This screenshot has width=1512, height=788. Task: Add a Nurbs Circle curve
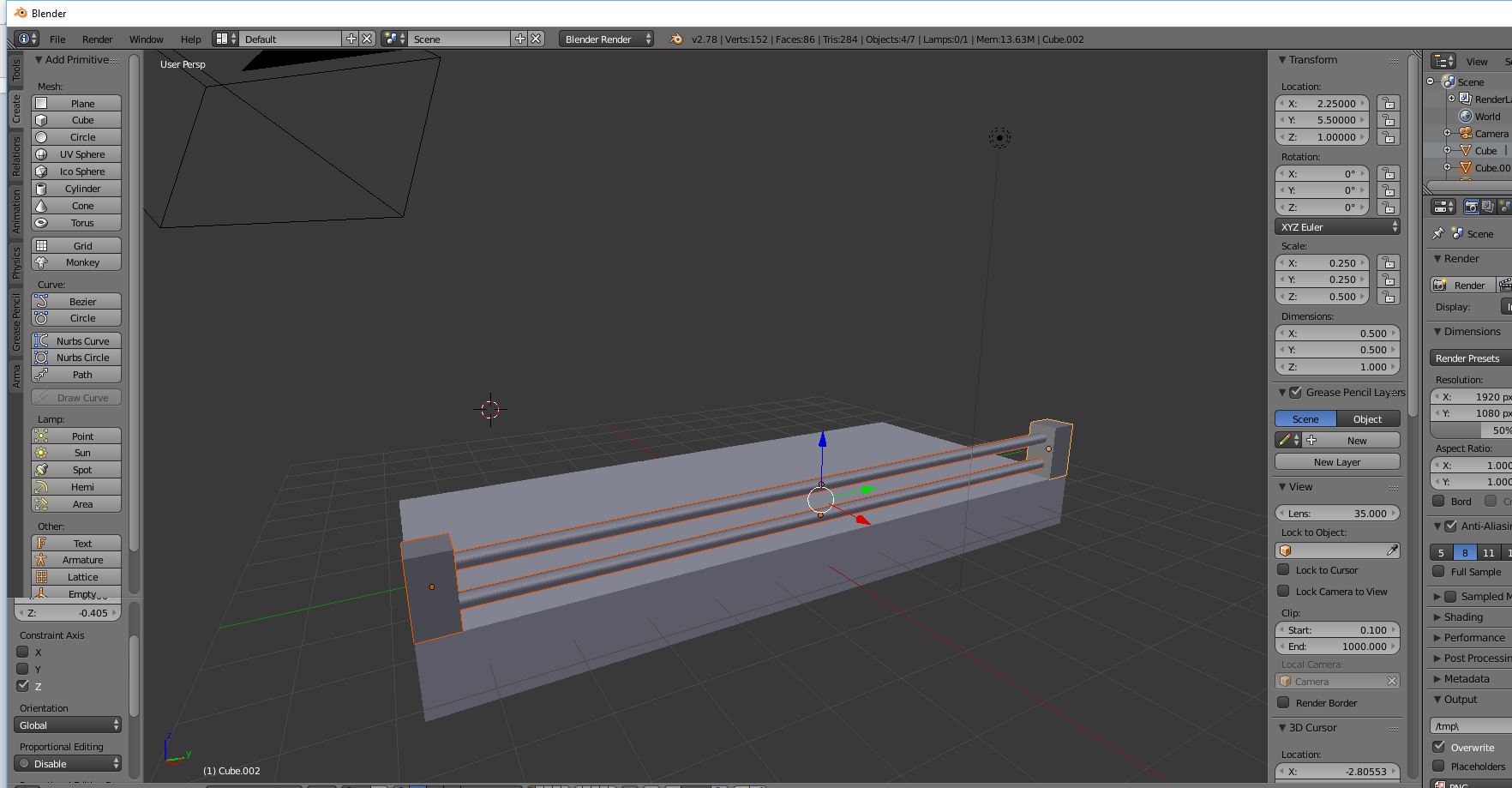point(76,358)
